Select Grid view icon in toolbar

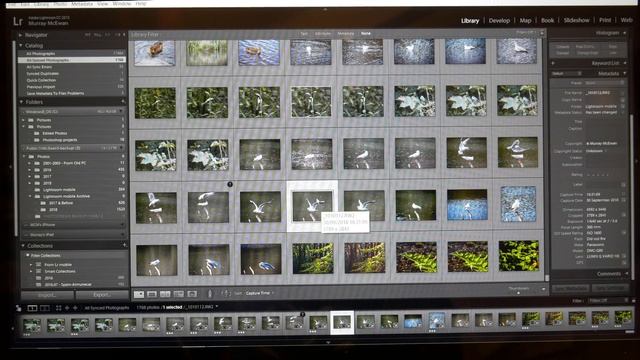[139, 294]
